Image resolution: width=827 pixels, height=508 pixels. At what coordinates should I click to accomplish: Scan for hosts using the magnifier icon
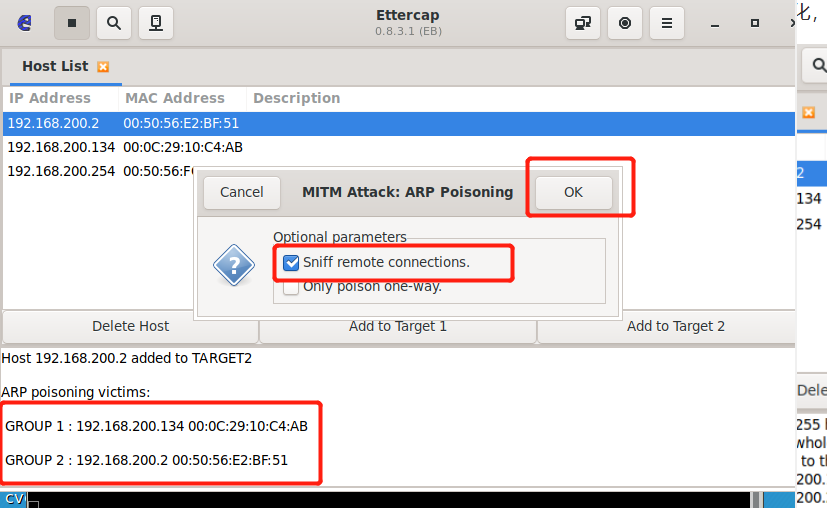coord(114,22)
